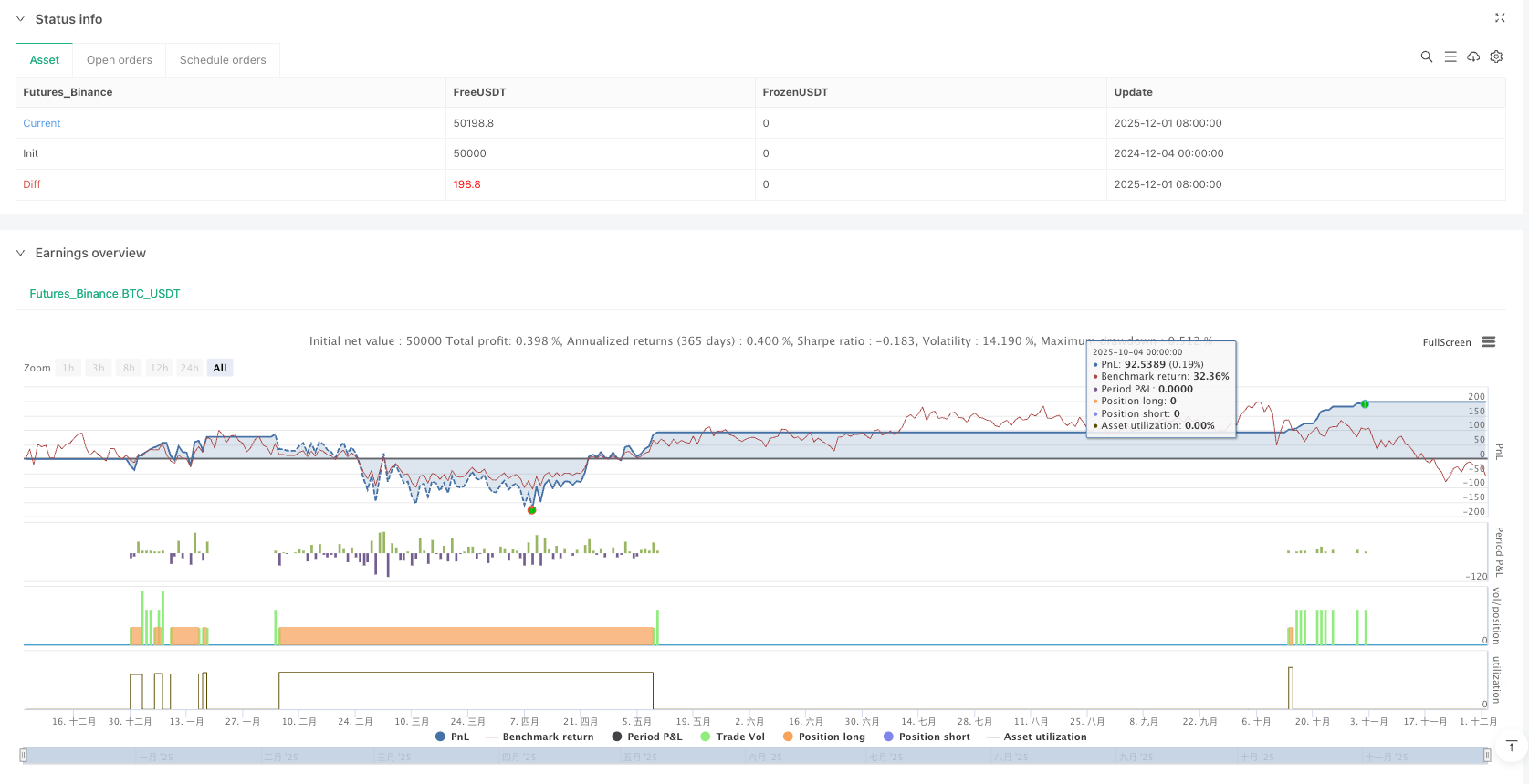Click the cloud download icon
This screenshot has height=784, width=1529.
click(x=1473, y=57)
